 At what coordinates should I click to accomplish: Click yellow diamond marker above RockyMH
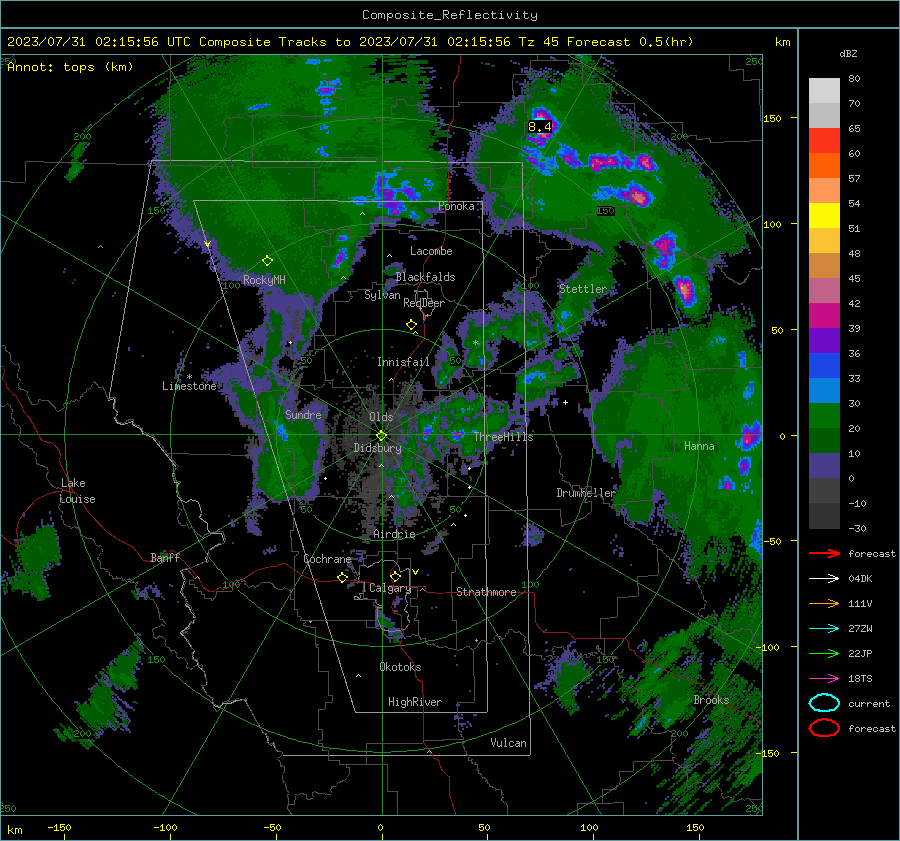click(x=267, y=261)
